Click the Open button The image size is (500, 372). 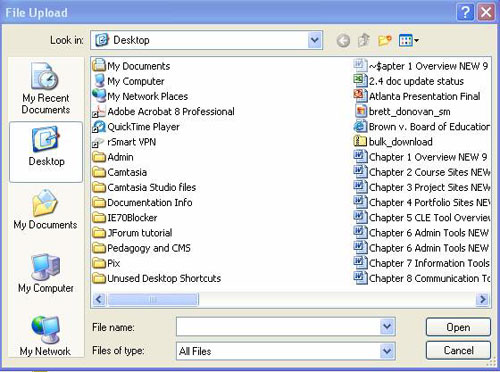[x=458, y=327]
